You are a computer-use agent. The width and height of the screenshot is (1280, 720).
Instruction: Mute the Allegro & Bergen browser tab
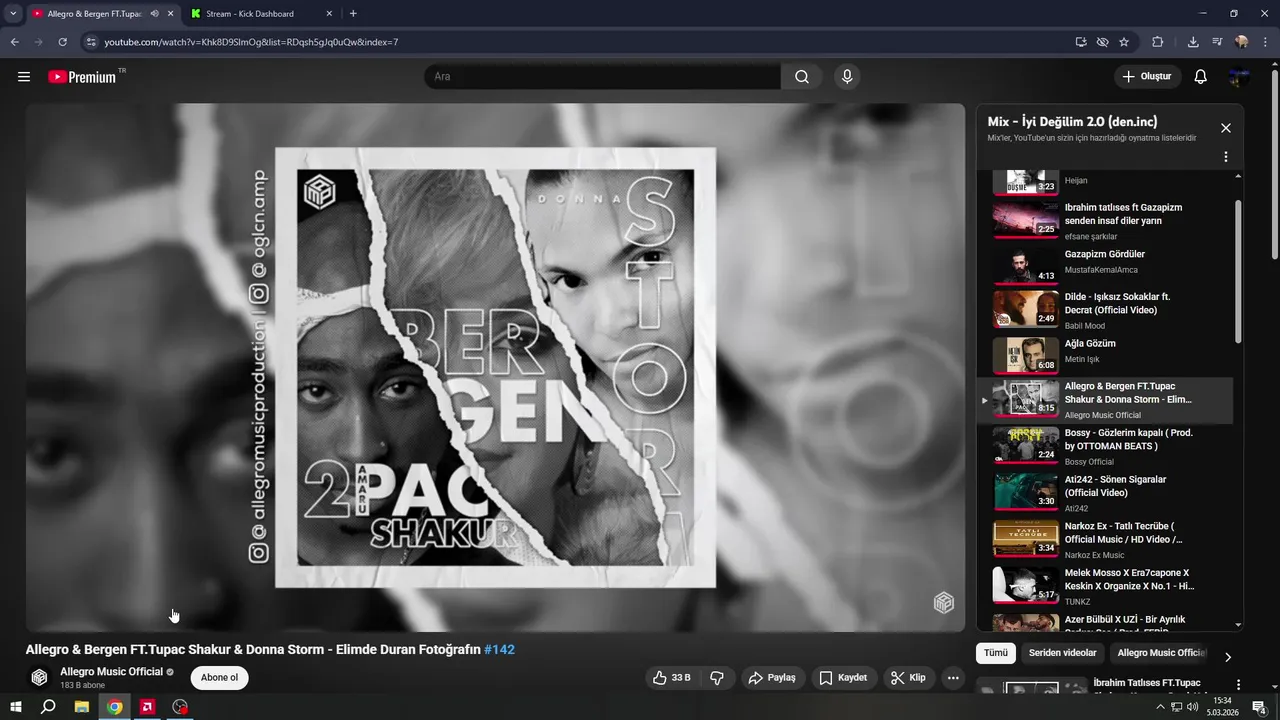point(154,14)
